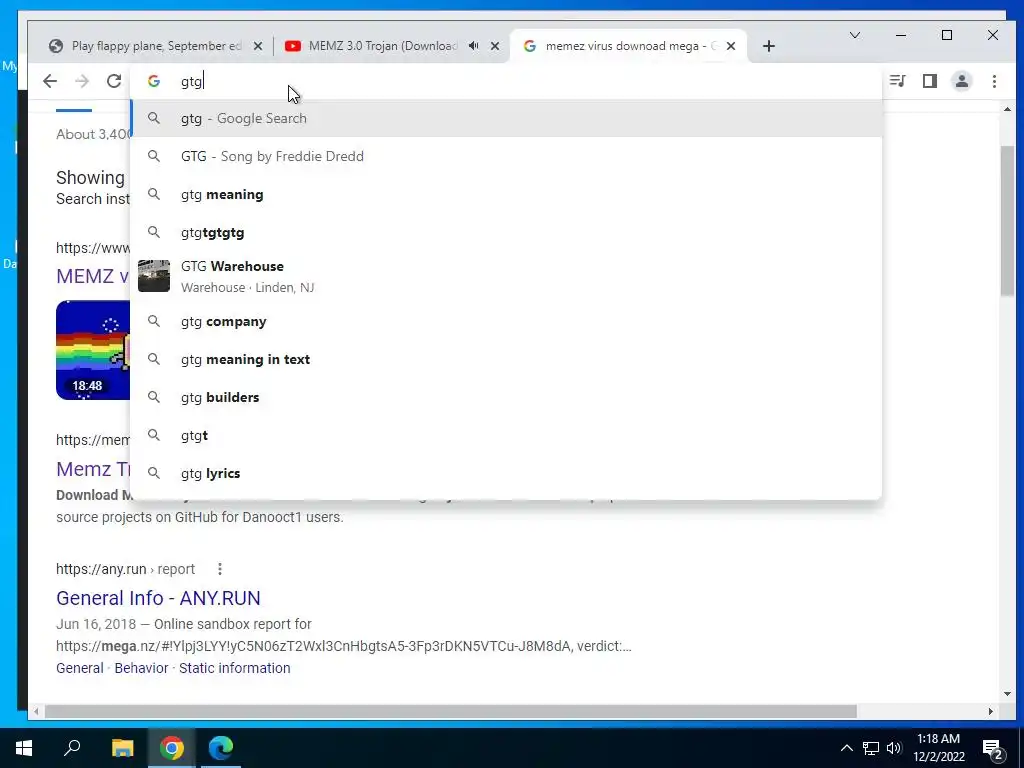The width and height of the screenshot is (1024, 768).
Task: Go forward with the forward arrow
Action: (x=82, y=81)
